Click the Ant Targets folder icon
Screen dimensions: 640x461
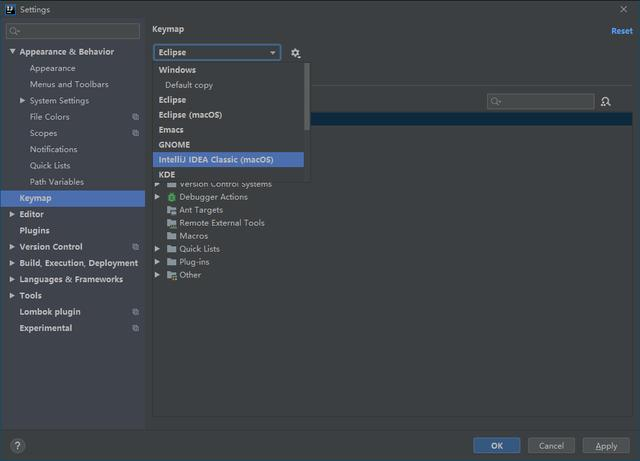click(x=172, y=210)
